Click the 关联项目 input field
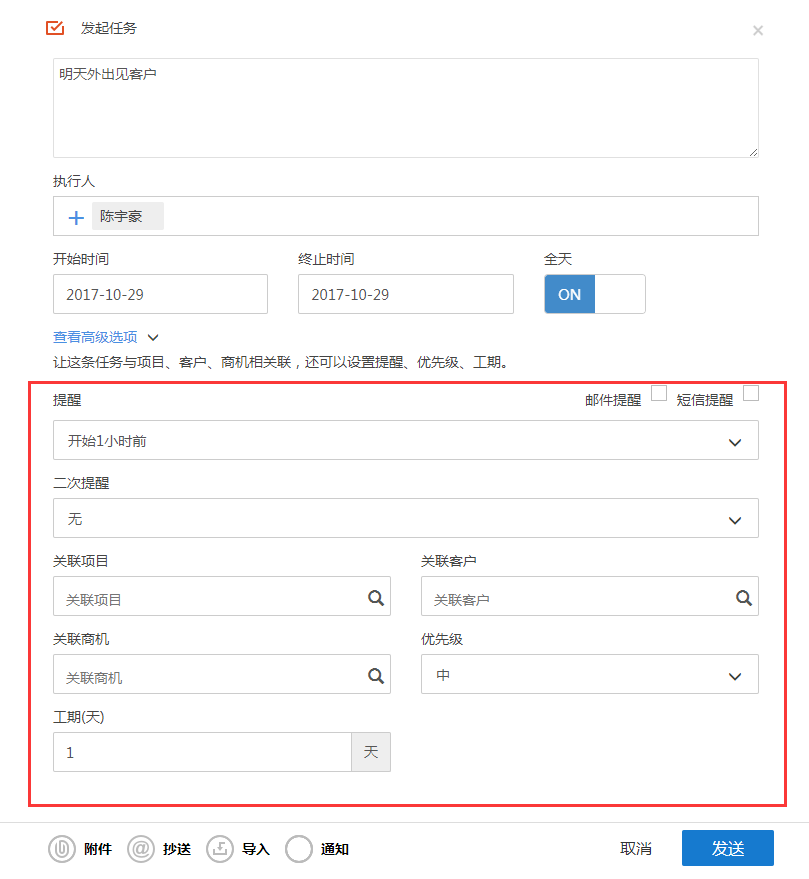 [x=222, y=596]
